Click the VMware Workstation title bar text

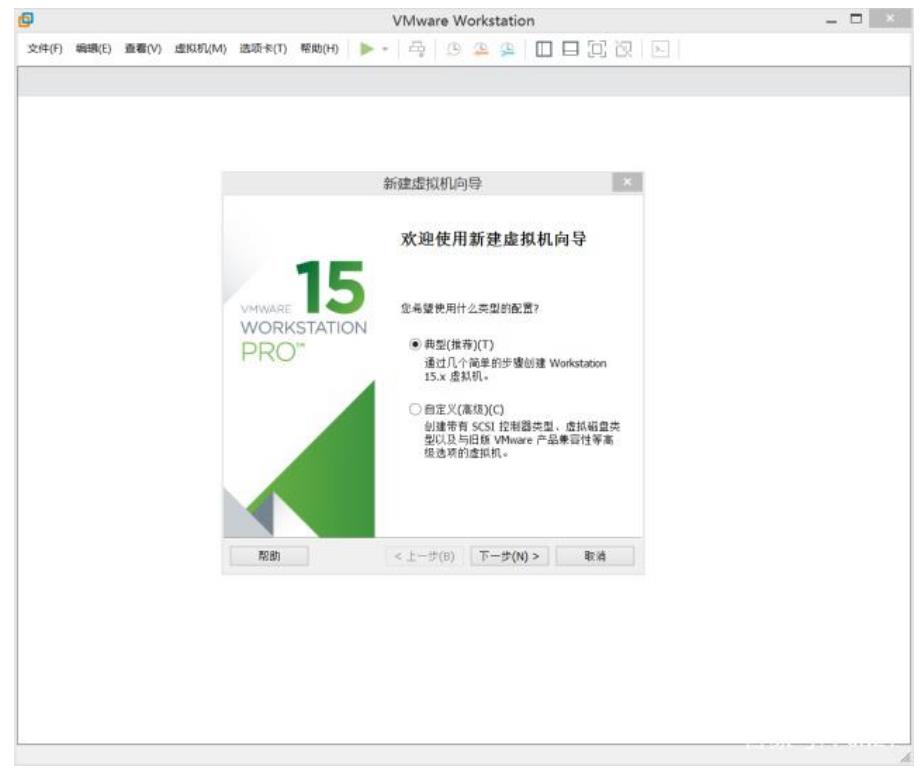tap(463, 21)
